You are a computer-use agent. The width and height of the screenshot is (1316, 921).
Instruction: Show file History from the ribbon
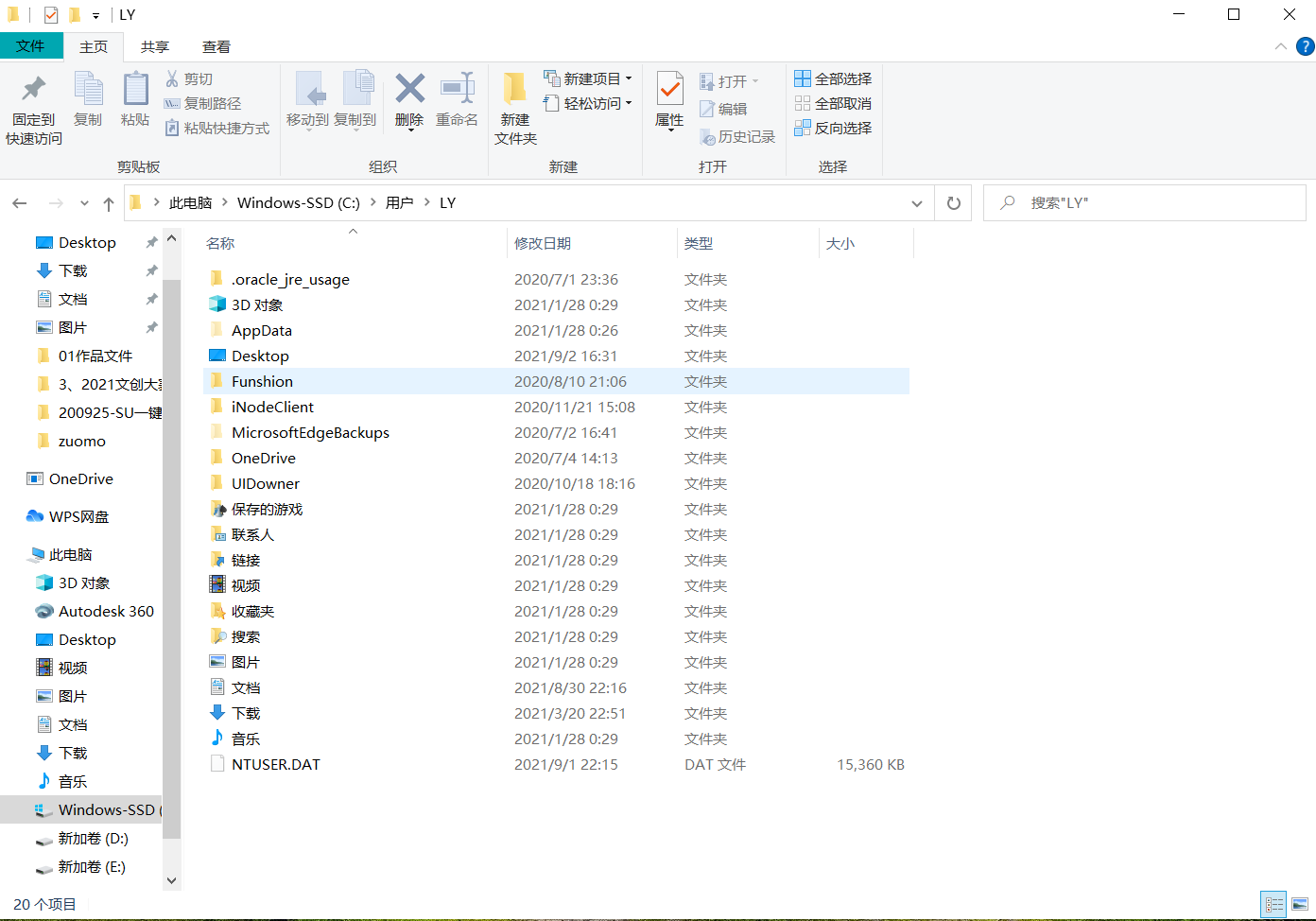(737, 136)
